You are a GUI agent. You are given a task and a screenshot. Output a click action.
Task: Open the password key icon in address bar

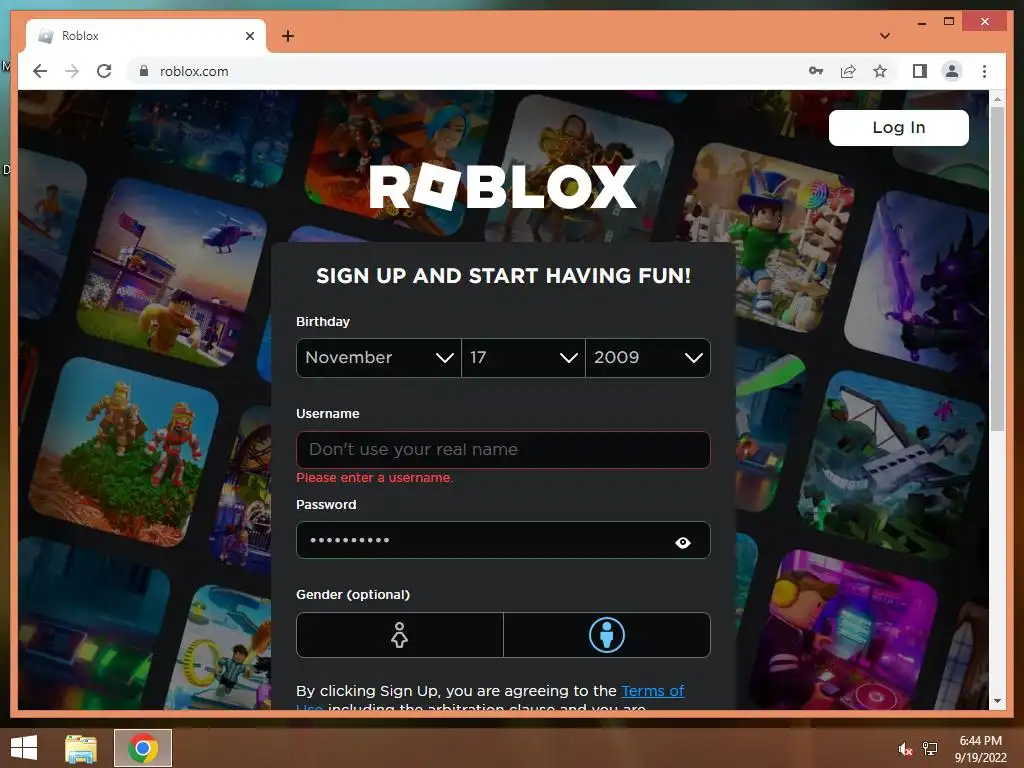pyautogui.click(x=816, y=71)
